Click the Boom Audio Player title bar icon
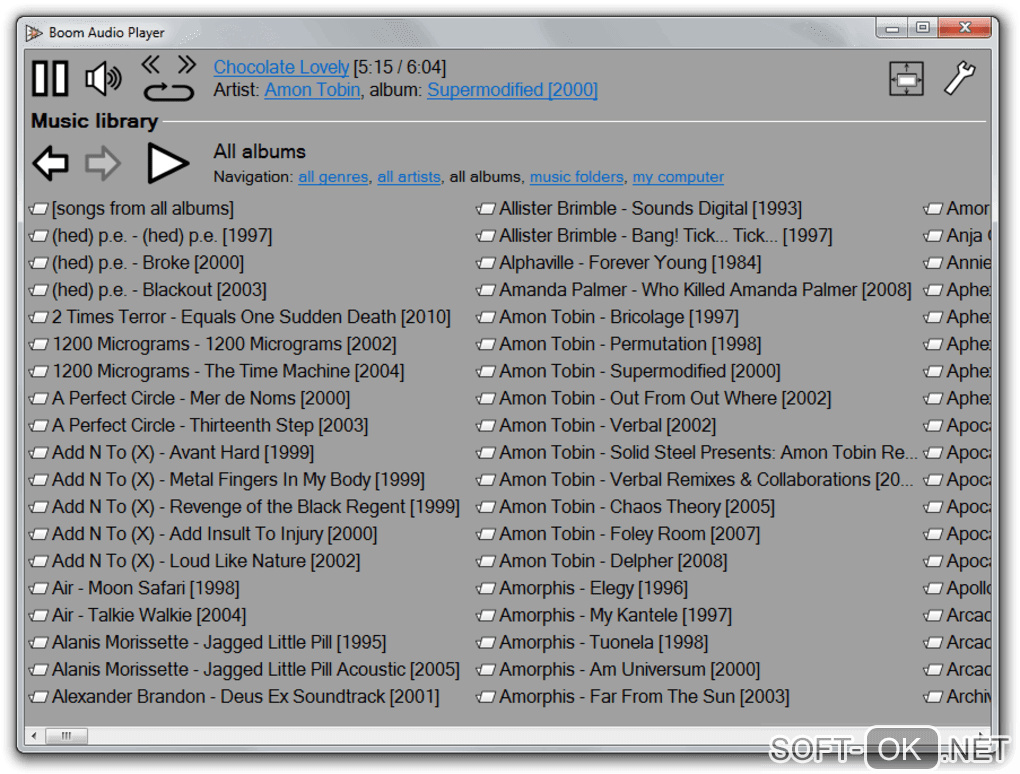1020x774 pixels. pos(34,33)
